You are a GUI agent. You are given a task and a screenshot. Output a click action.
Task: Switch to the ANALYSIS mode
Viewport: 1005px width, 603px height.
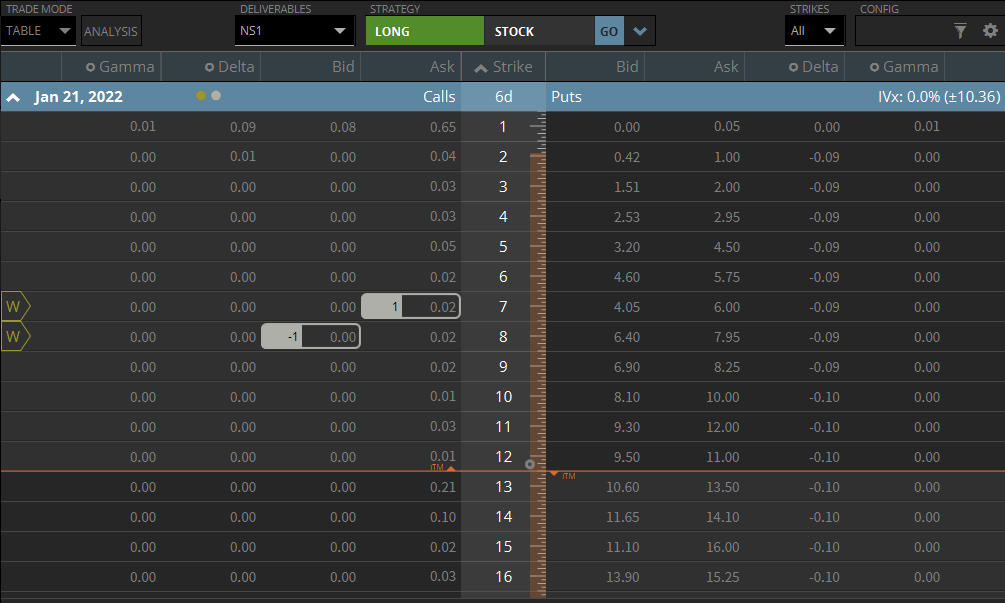click(111, 31)
